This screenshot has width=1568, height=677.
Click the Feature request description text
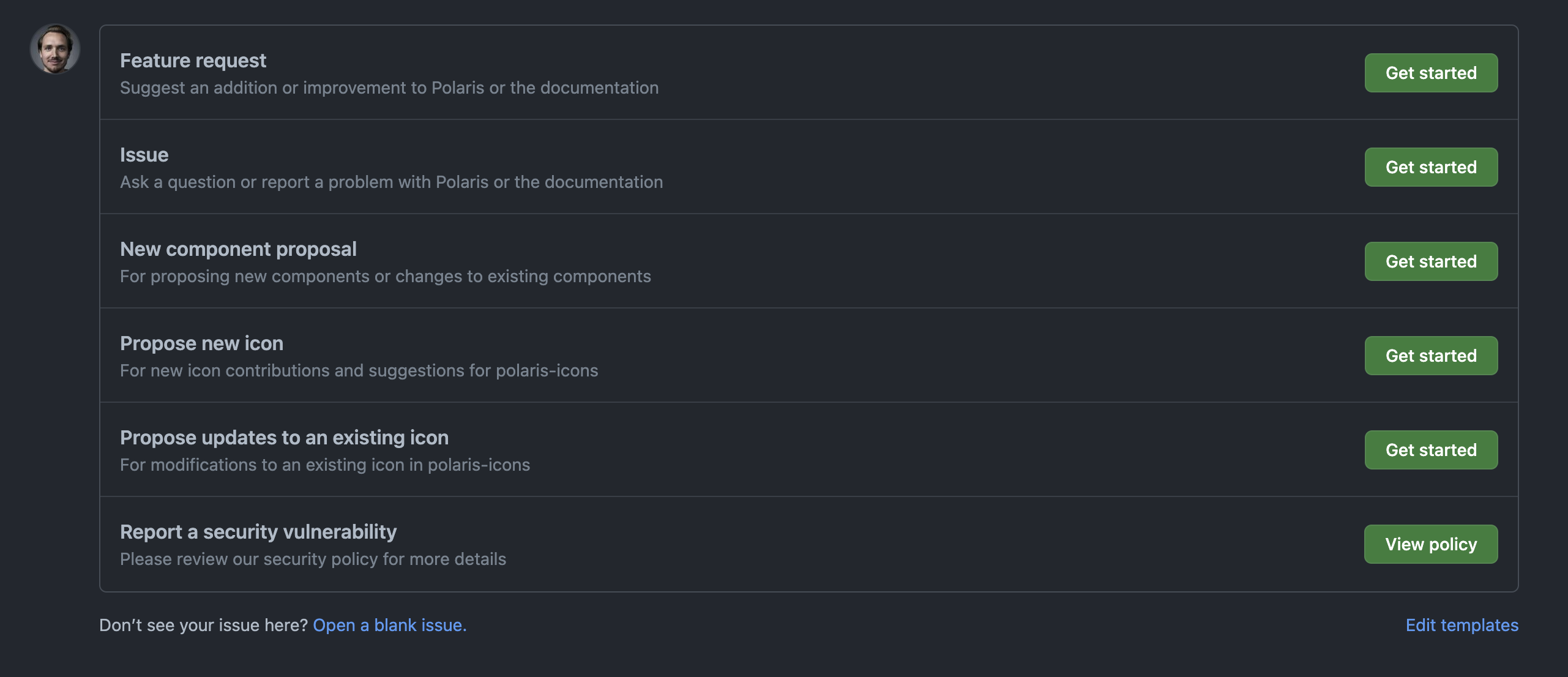tap(389, 88)
